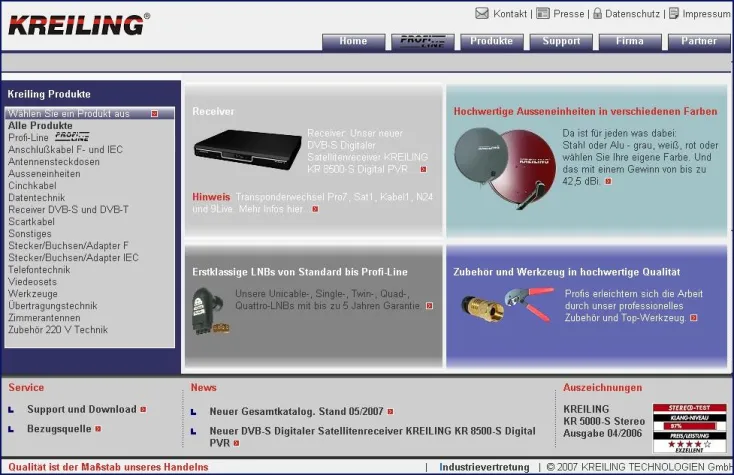Click the Industrievertretung footer link

484,467
